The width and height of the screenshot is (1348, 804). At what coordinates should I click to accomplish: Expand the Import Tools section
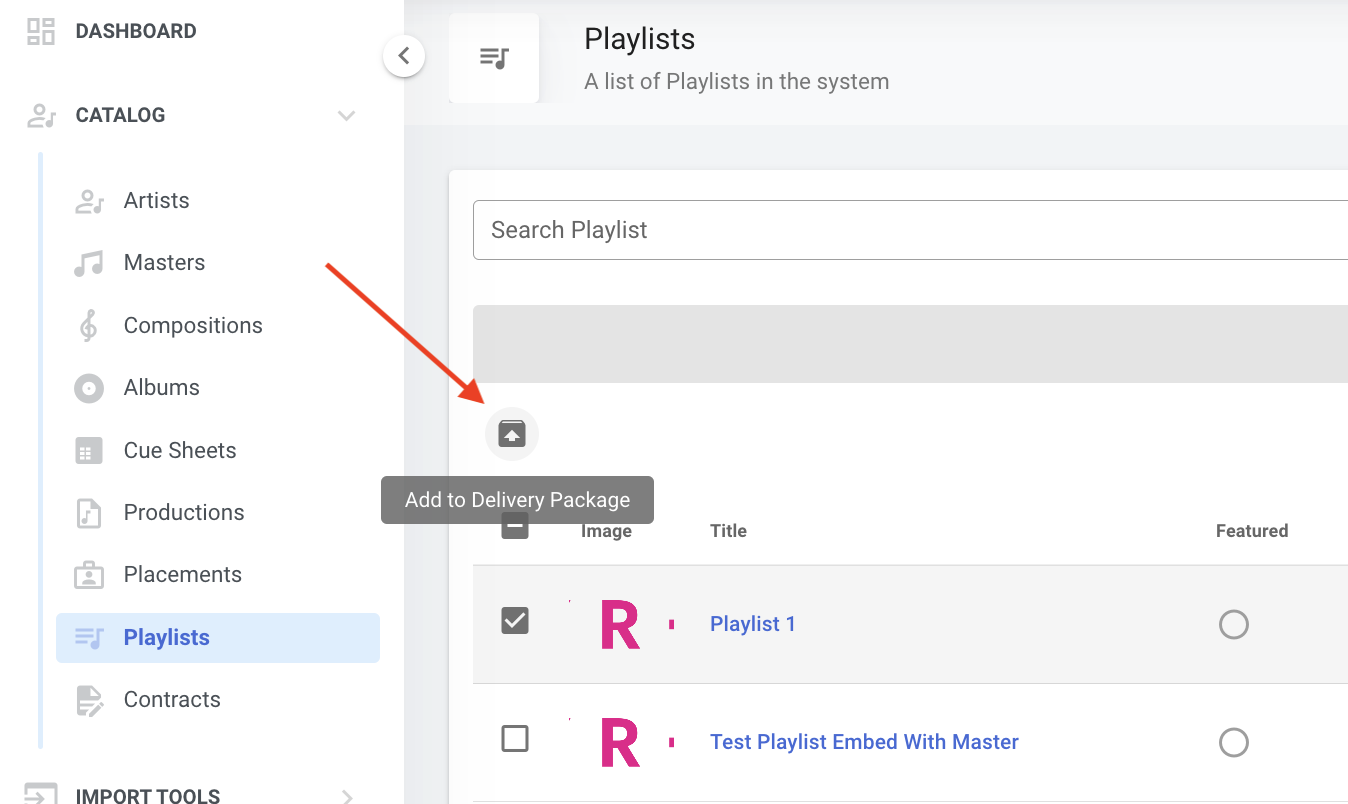point(346,796)
